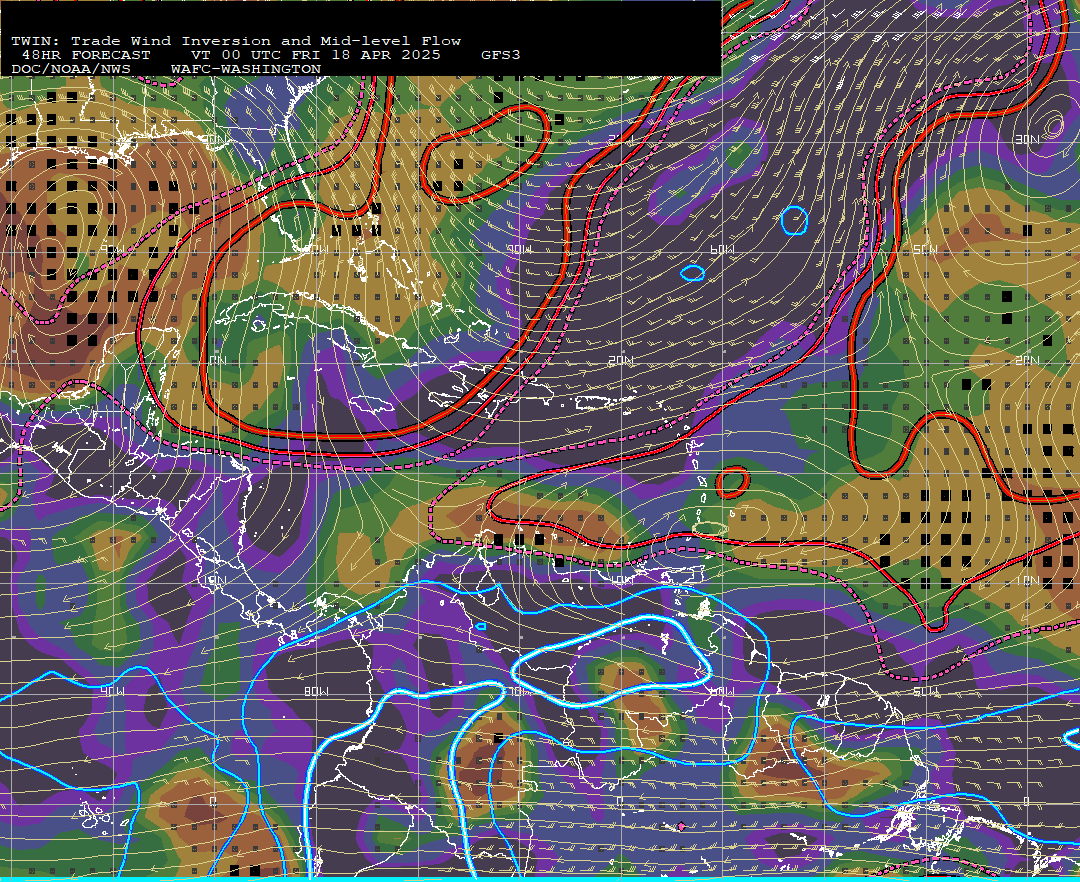Click the 30N latitude label at the map's eastern side
This screenshot has width=1080, height=882.
point(1027,140)
